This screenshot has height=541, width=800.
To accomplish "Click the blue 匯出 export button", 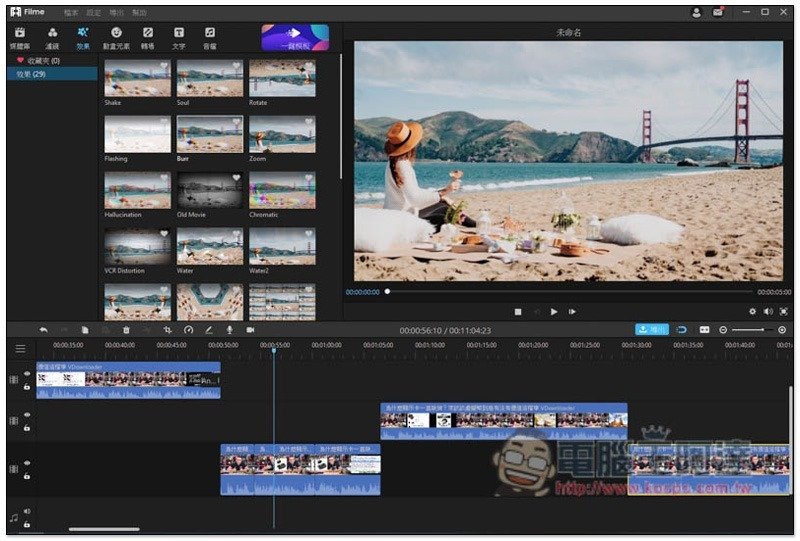I will click(x=652, y=329).
